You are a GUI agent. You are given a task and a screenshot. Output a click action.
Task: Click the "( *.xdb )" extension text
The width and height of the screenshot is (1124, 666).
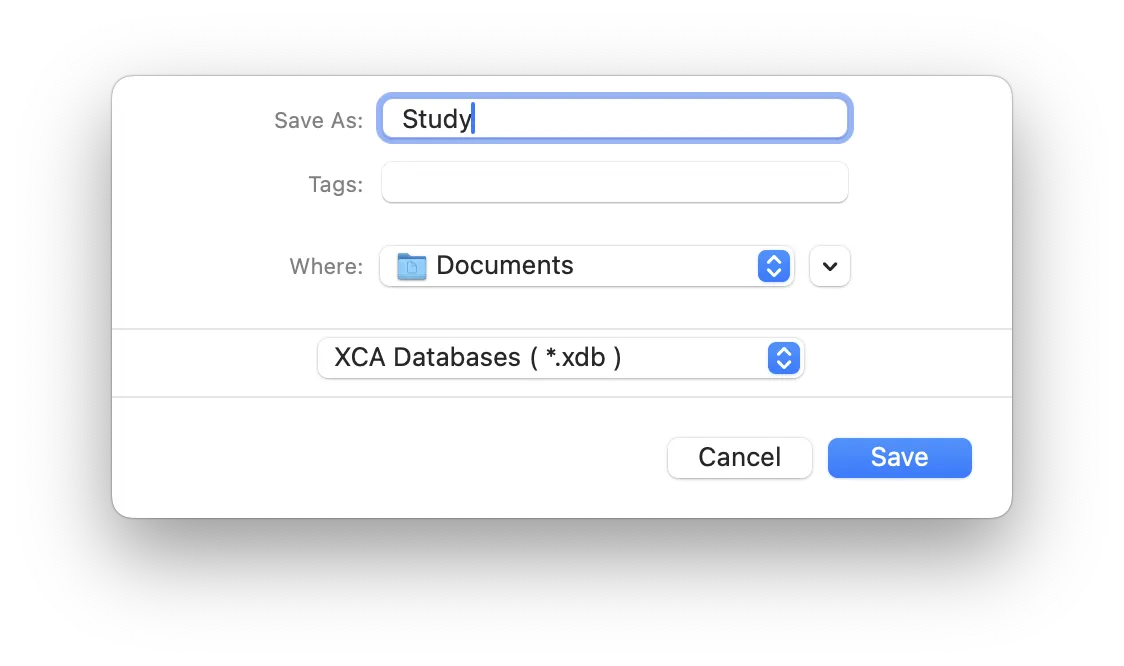pyautogui.click(x=575, y=358)
